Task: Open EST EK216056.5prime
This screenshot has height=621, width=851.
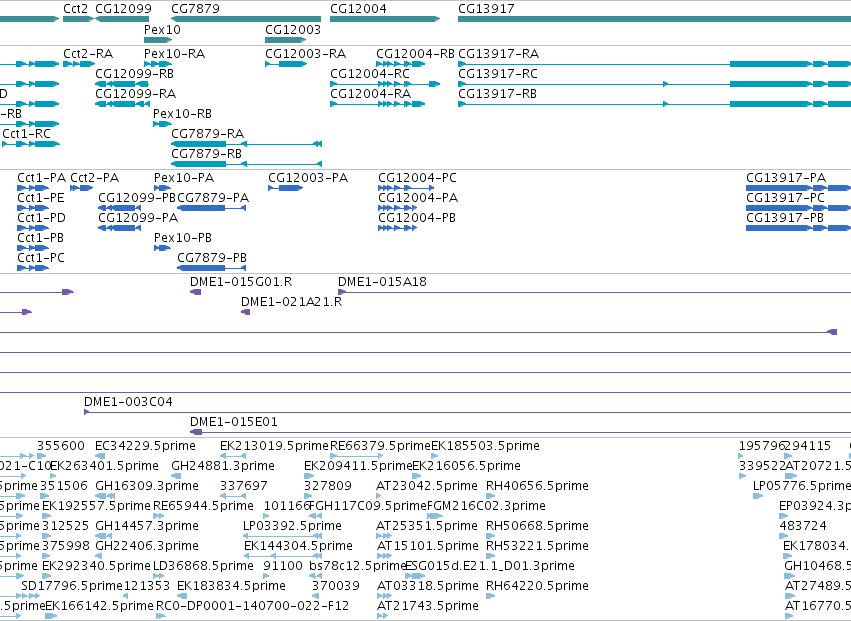Action: [467, 466]
